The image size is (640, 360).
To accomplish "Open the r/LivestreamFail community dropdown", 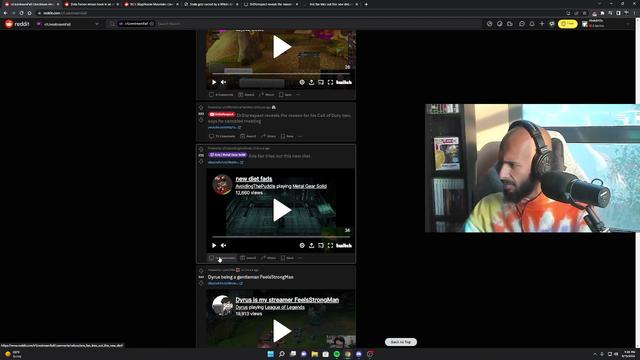I will click(68, 24).
